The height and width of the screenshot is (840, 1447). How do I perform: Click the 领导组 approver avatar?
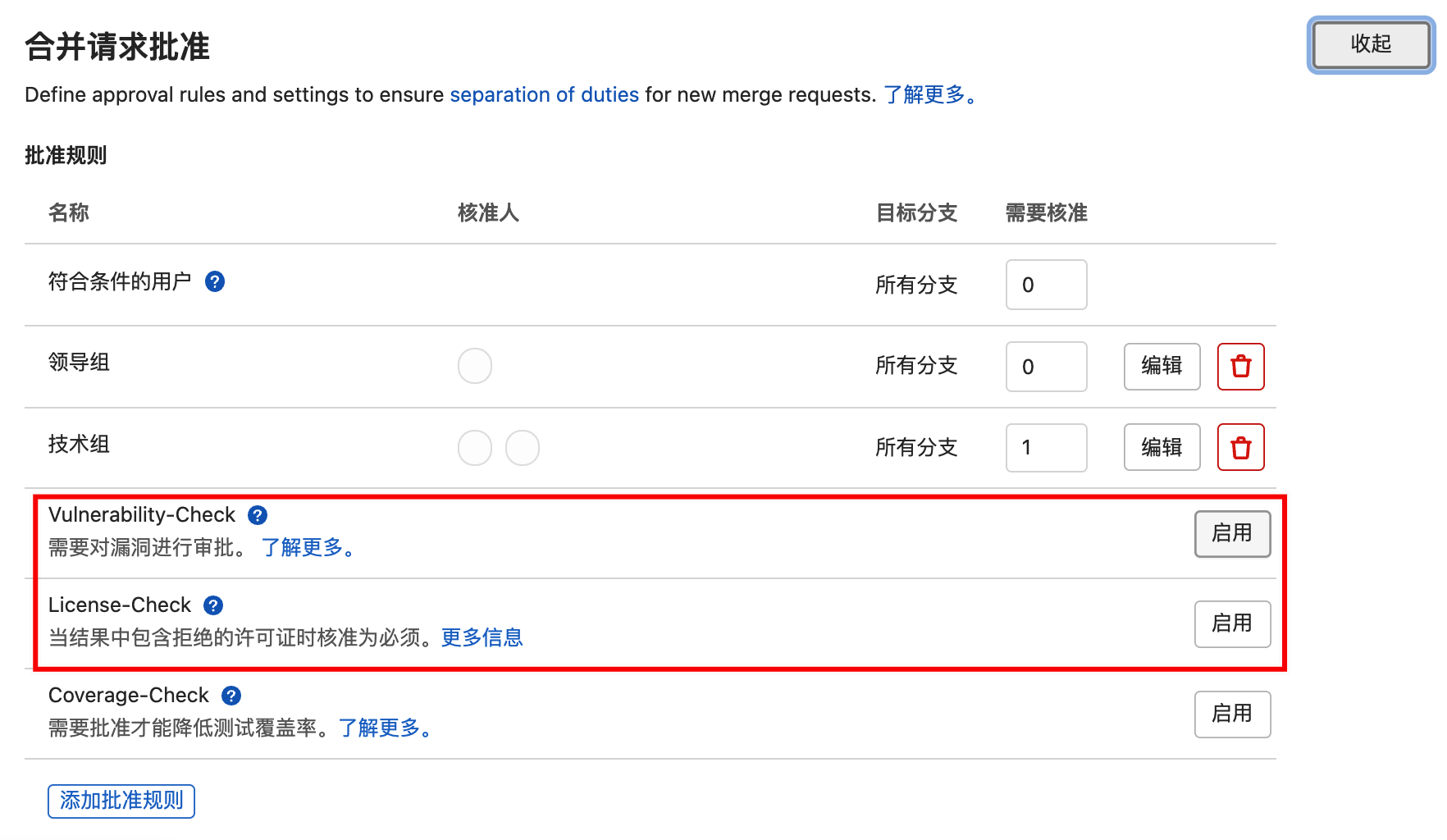tap(475, 366)
